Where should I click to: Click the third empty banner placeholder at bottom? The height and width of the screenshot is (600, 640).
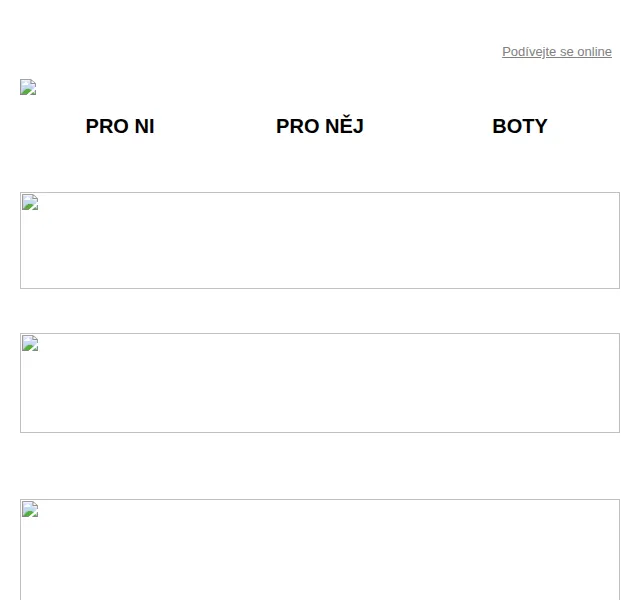pyautogui.click(x=320, y=549)
